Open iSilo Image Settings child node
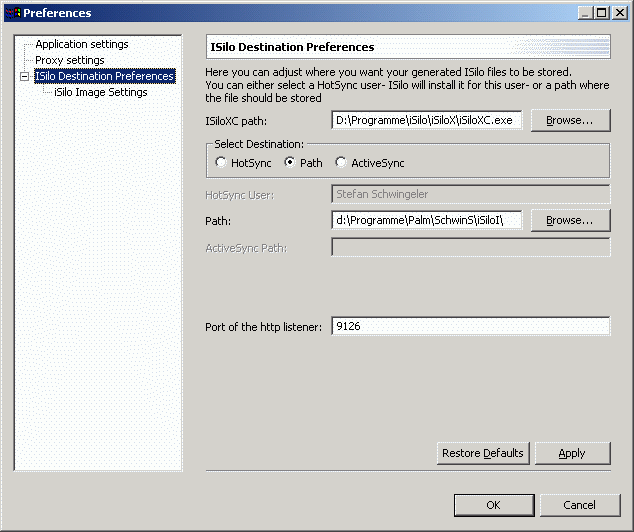This screenshot has width=634, height=532. pos(101,92)
